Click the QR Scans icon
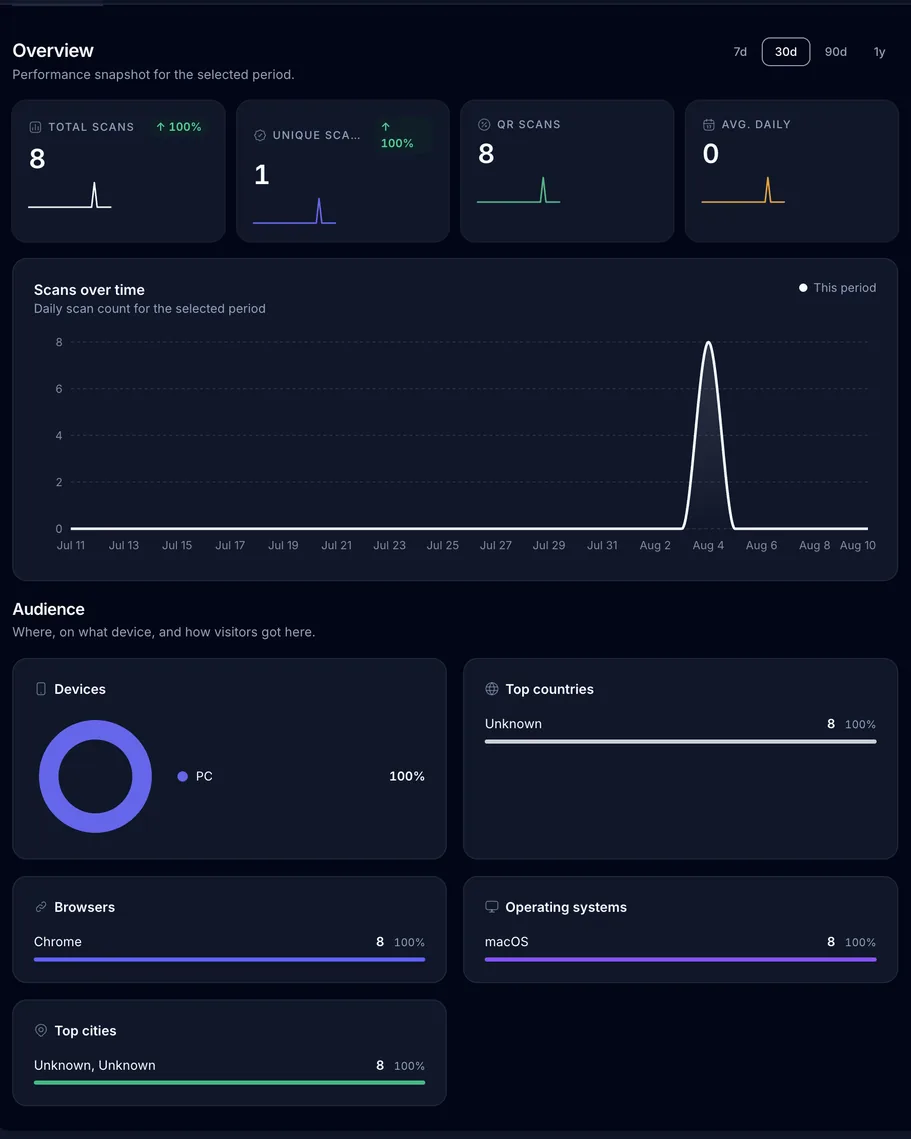This screenshot has height=1139, width=911. pos(484,124)
